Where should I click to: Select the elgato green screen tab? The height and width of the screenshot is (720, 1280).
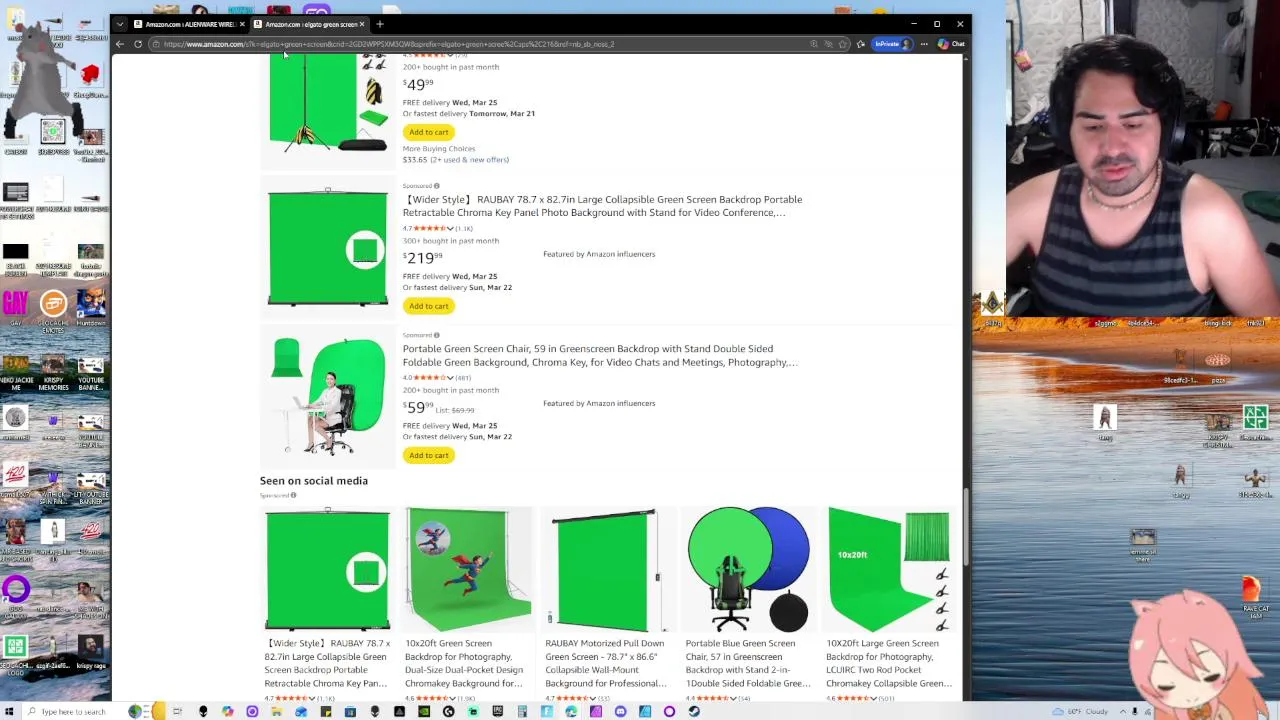(x=309, y=24)
